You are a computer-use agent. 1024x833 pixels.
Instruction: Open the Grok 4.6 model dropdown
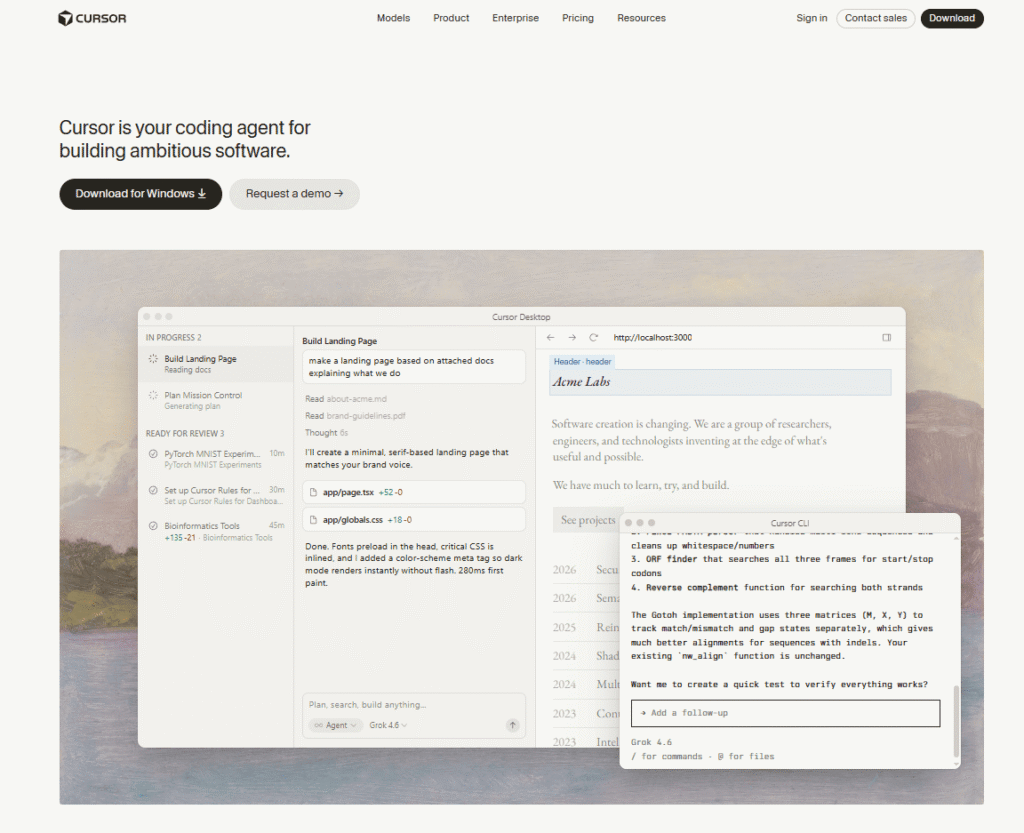(388, 725)
